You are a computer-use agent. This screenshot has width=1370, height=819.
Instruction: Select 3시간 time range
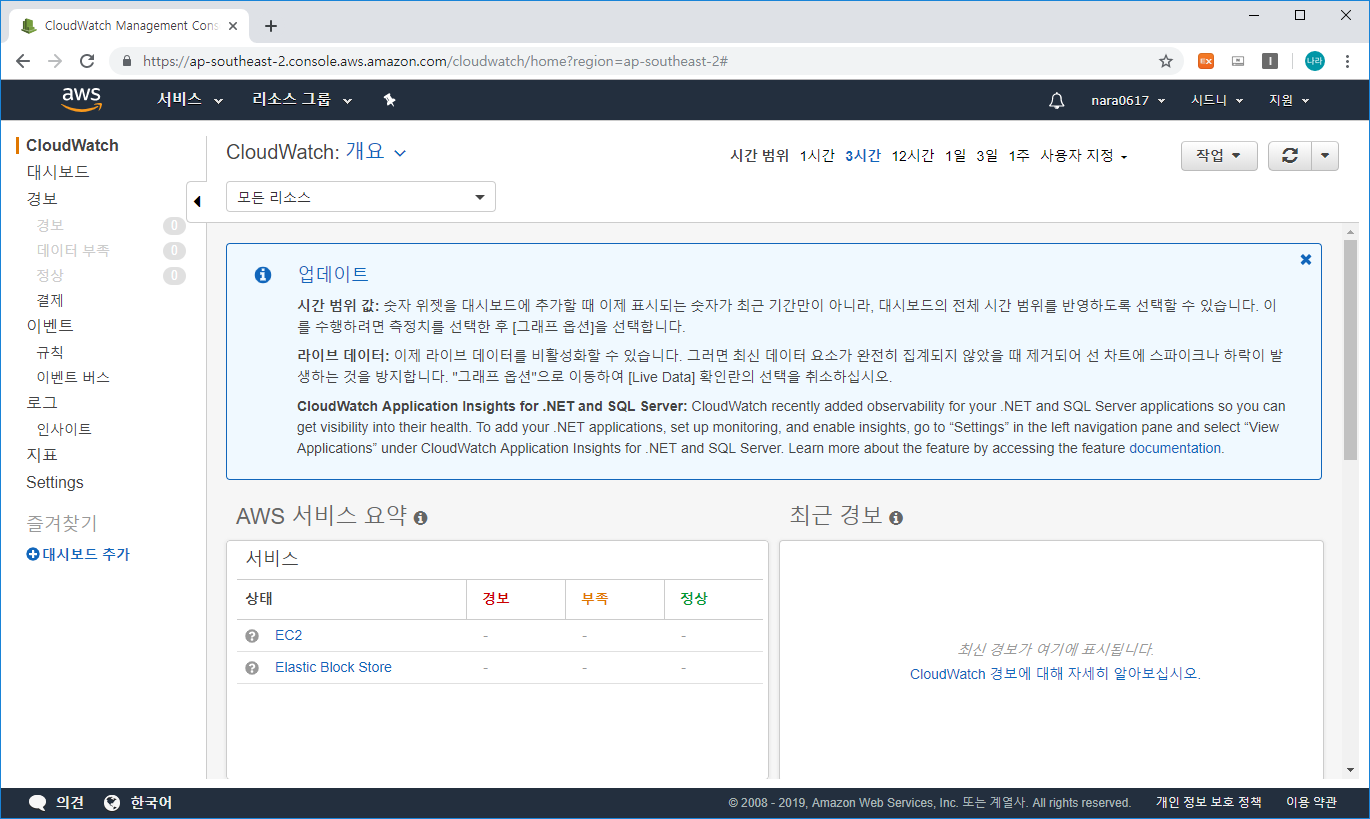862,156
